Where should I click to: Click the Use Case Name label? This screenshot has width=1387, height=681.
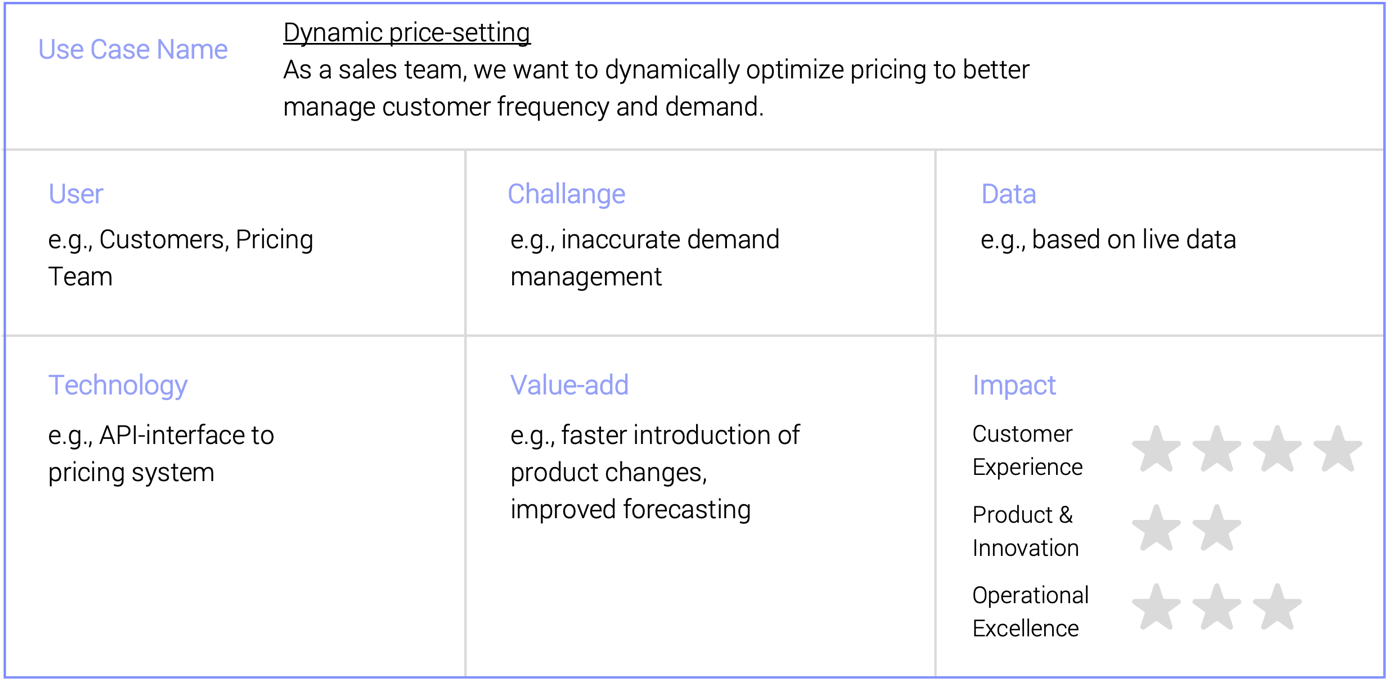click(x=133, y=49)
